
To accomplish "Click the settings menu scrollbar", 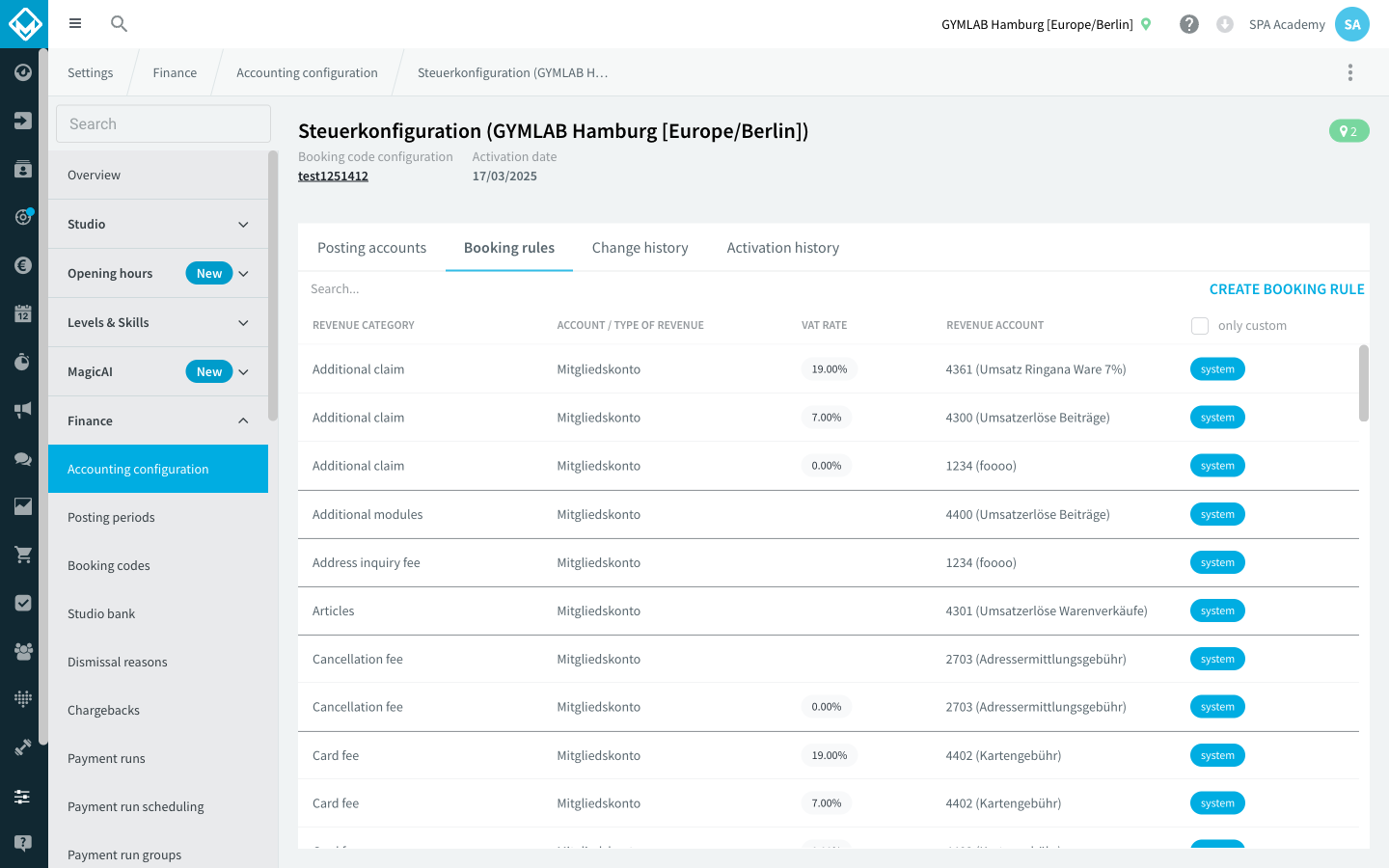I will (x=273, y=285).
